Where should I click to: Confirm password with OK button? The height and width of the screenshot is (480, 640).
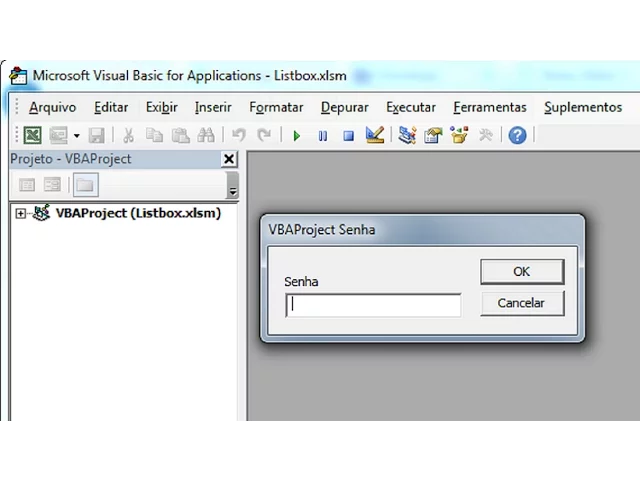(x=522, y=271)
